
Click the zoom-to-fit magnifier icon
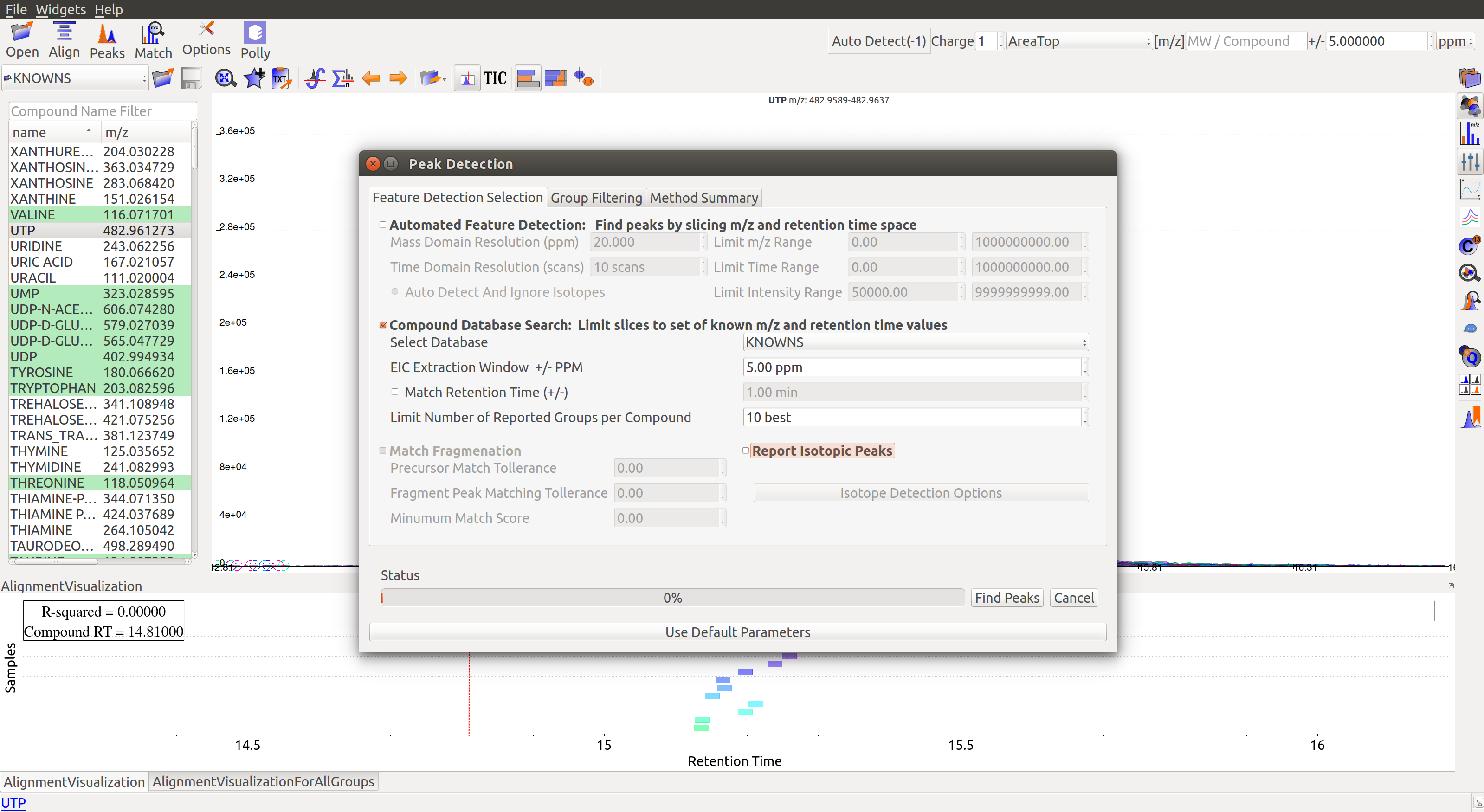[226, 78]
